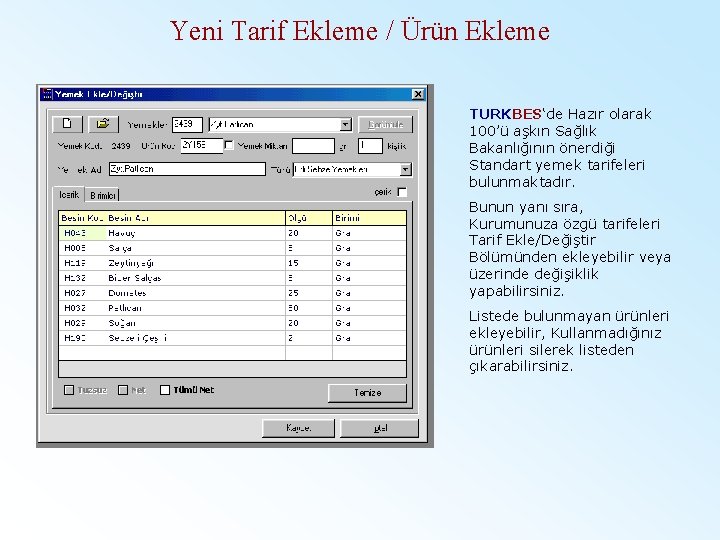
Task: Click the Yemekler code field showing 2439
Action: (x=187, y=124)
